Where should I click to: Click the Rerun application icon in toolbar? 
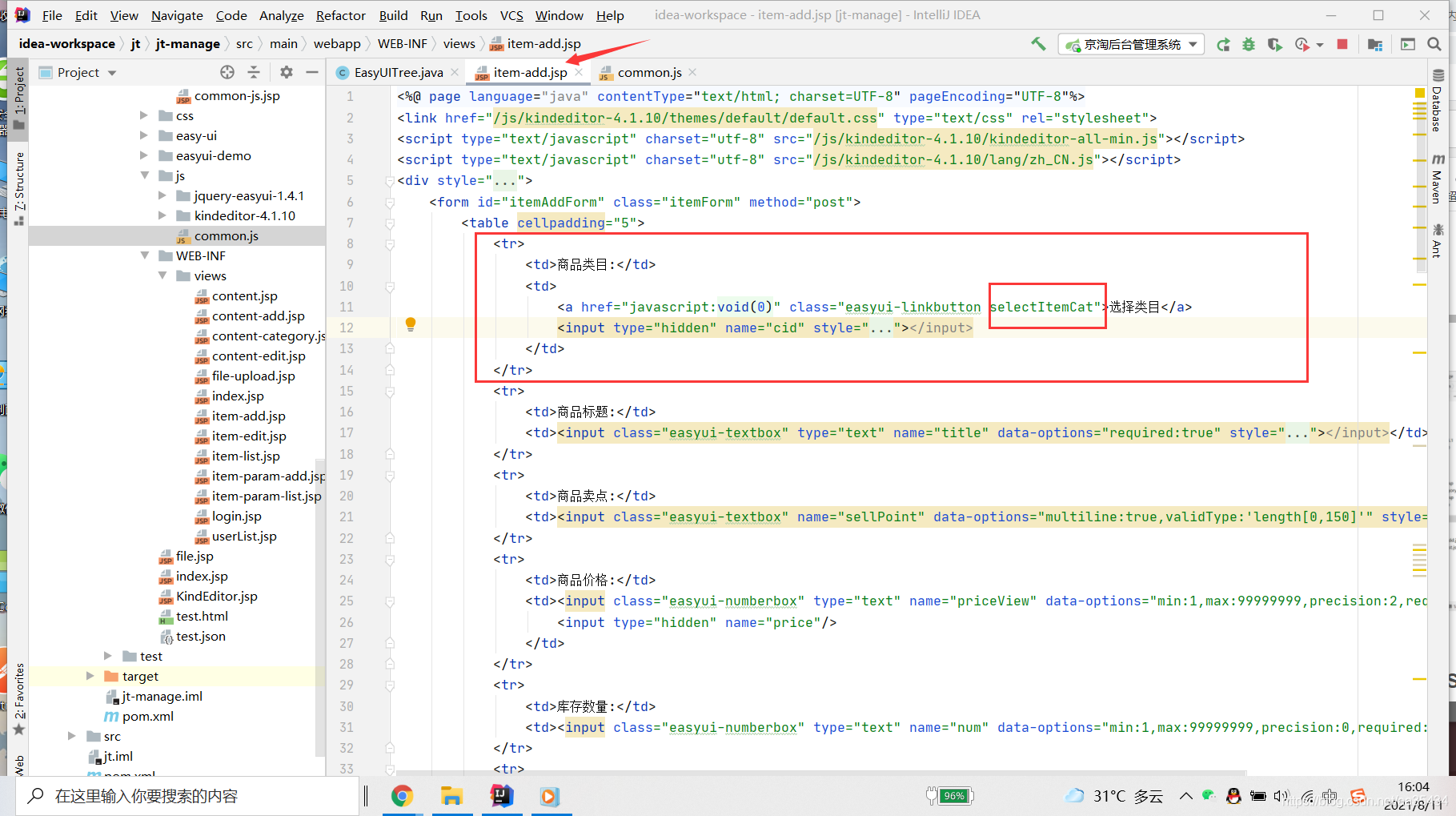coord(1223,45)
